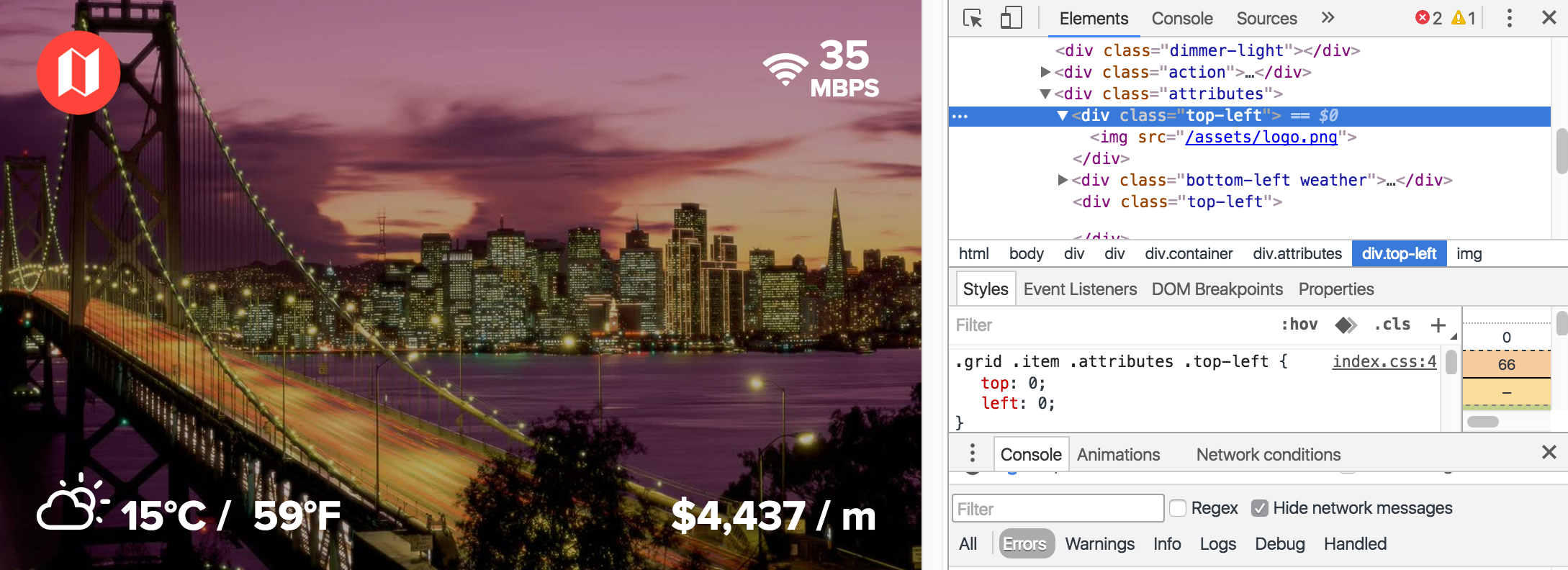This screenshot has height=570, width=1568.
Task: Toggle the Errors log level filter
Action: coord(1025,544)
